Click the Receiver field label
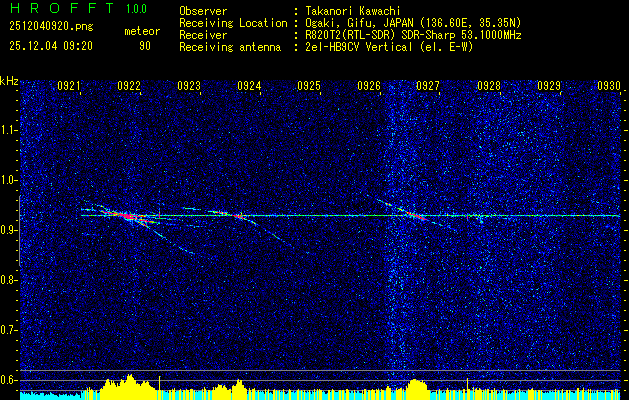The width and height of the screenshot is (629, 400). click(x=203, y=35)
